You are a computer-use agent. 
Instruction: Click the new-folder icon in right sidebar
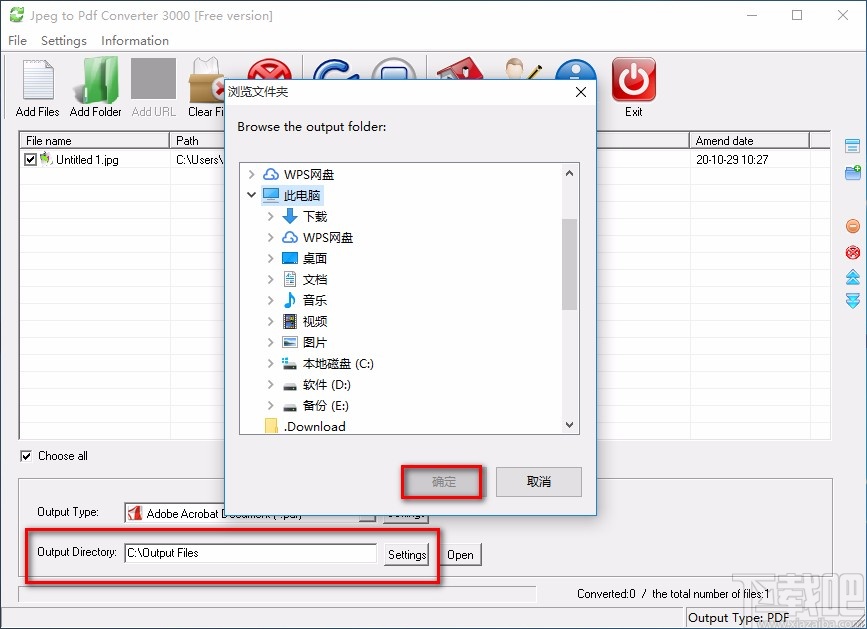coord(855,172)
